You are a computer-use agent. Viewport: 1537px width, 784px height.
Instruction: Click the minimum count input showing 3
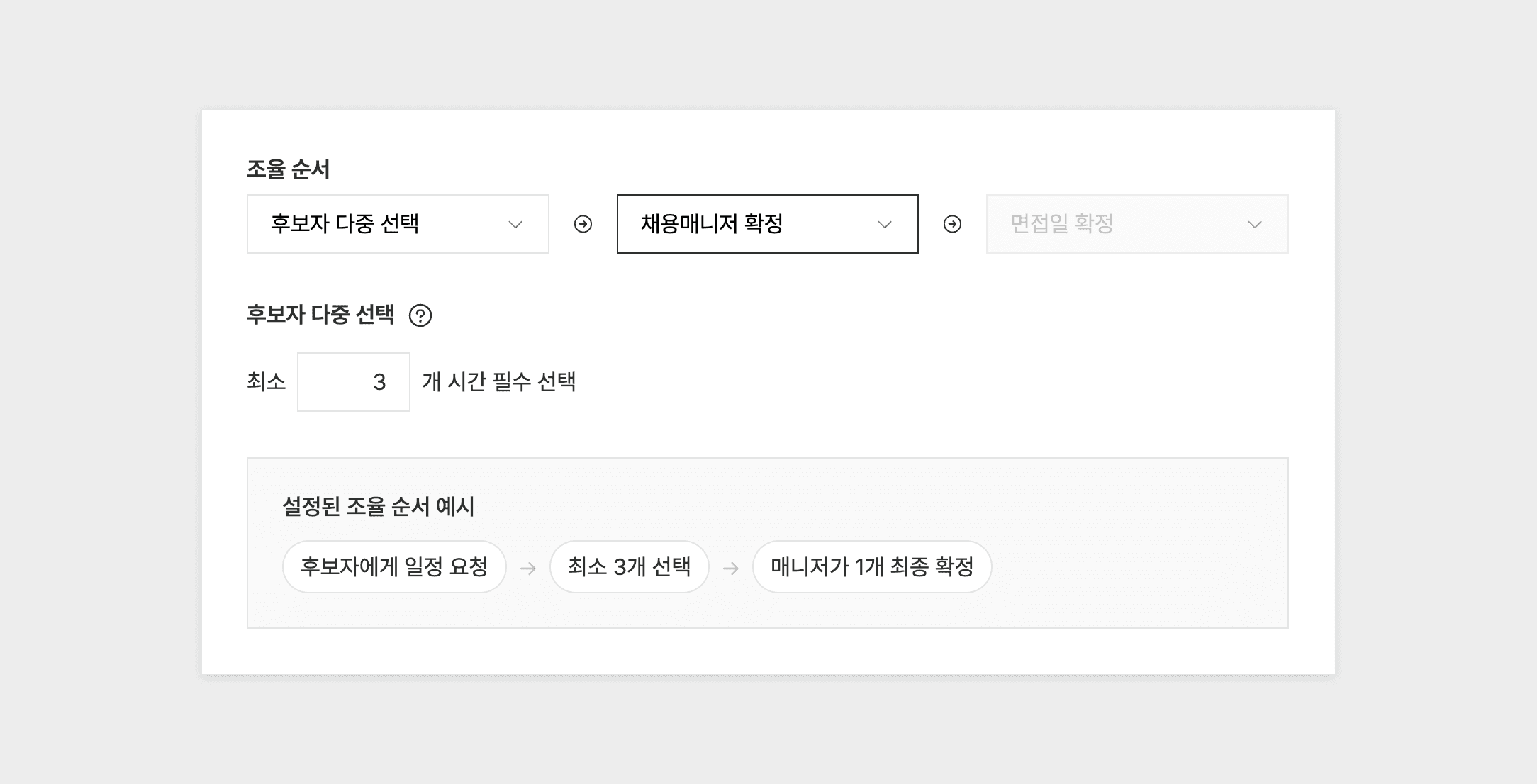pos(354,382)
